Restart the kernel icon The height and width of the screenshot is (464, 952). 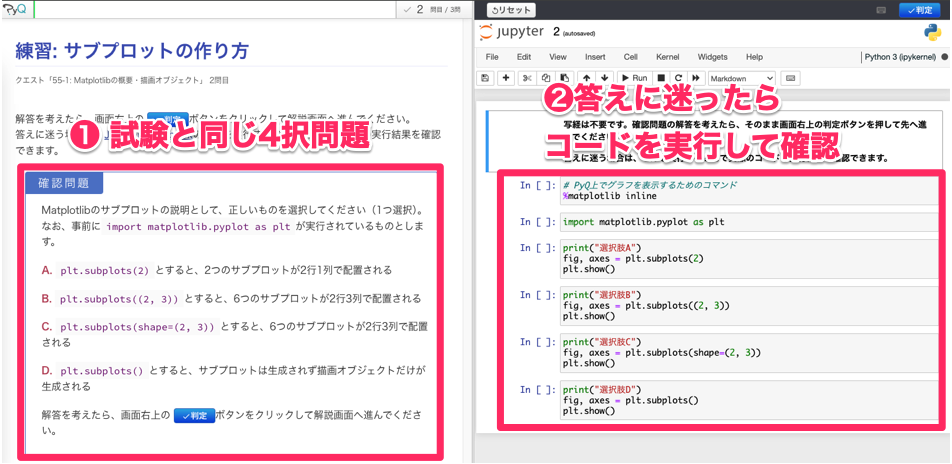(679, 78)
